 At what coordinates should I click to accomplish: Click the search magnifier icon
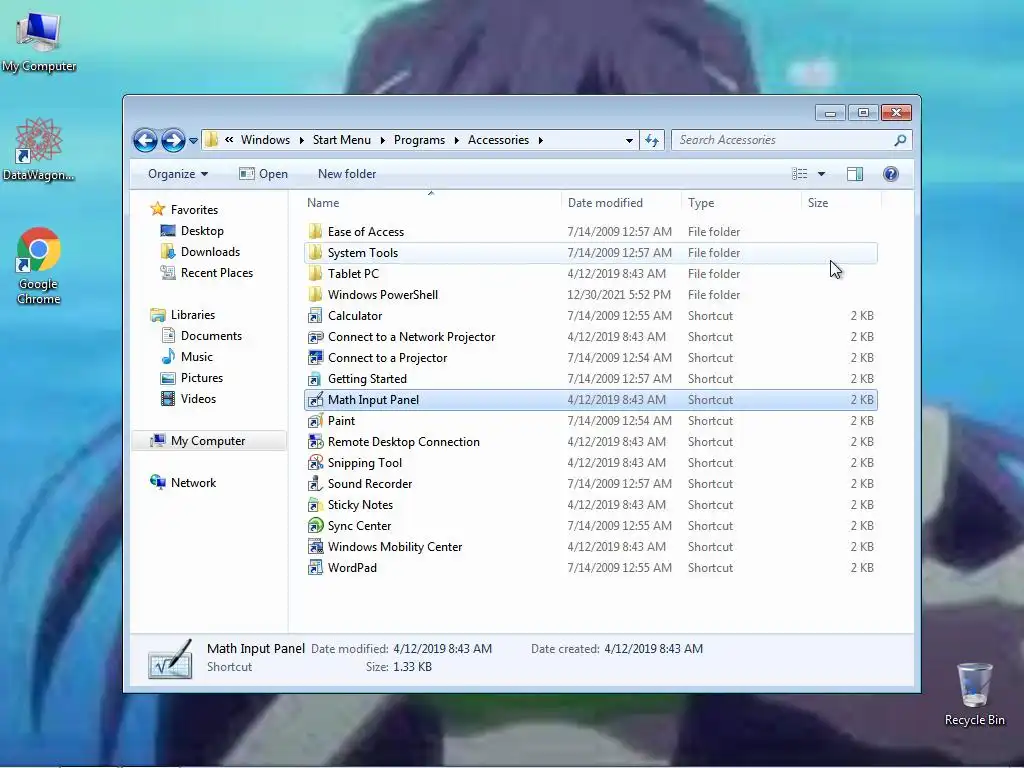click(x=900, y=140)
